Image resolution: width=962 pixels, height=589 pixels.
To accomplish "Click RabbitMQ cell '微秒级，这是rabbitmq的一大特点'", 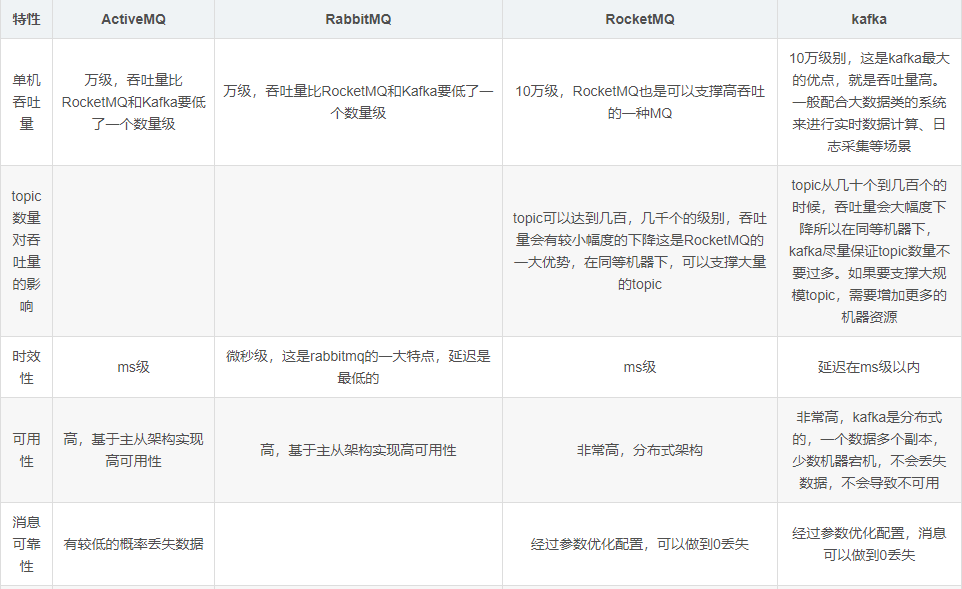I will point(358,367).
